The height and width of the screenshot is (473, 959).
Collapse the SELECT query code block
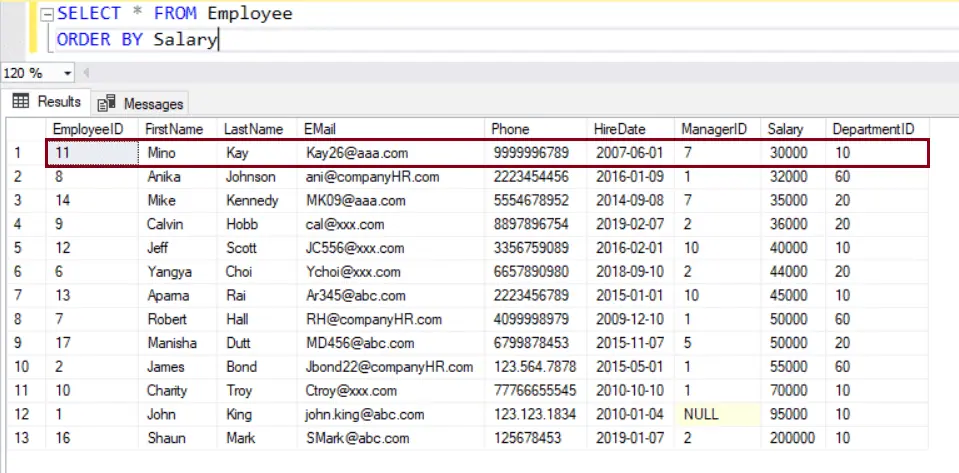click(46, 14)
